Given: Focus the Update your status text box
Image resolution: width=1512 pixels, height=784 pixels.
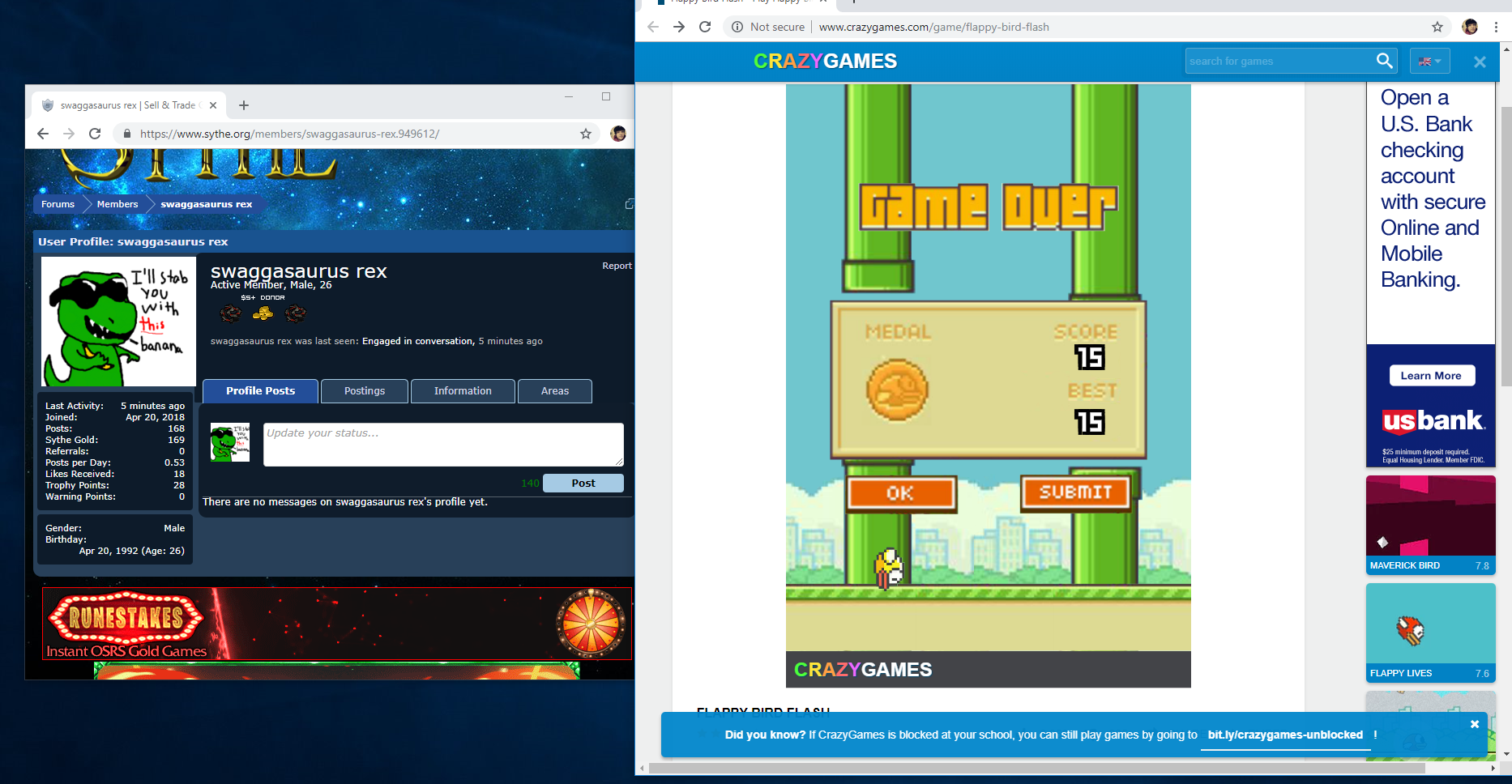Looking at the screenshot, I should [x=443, y=445].
